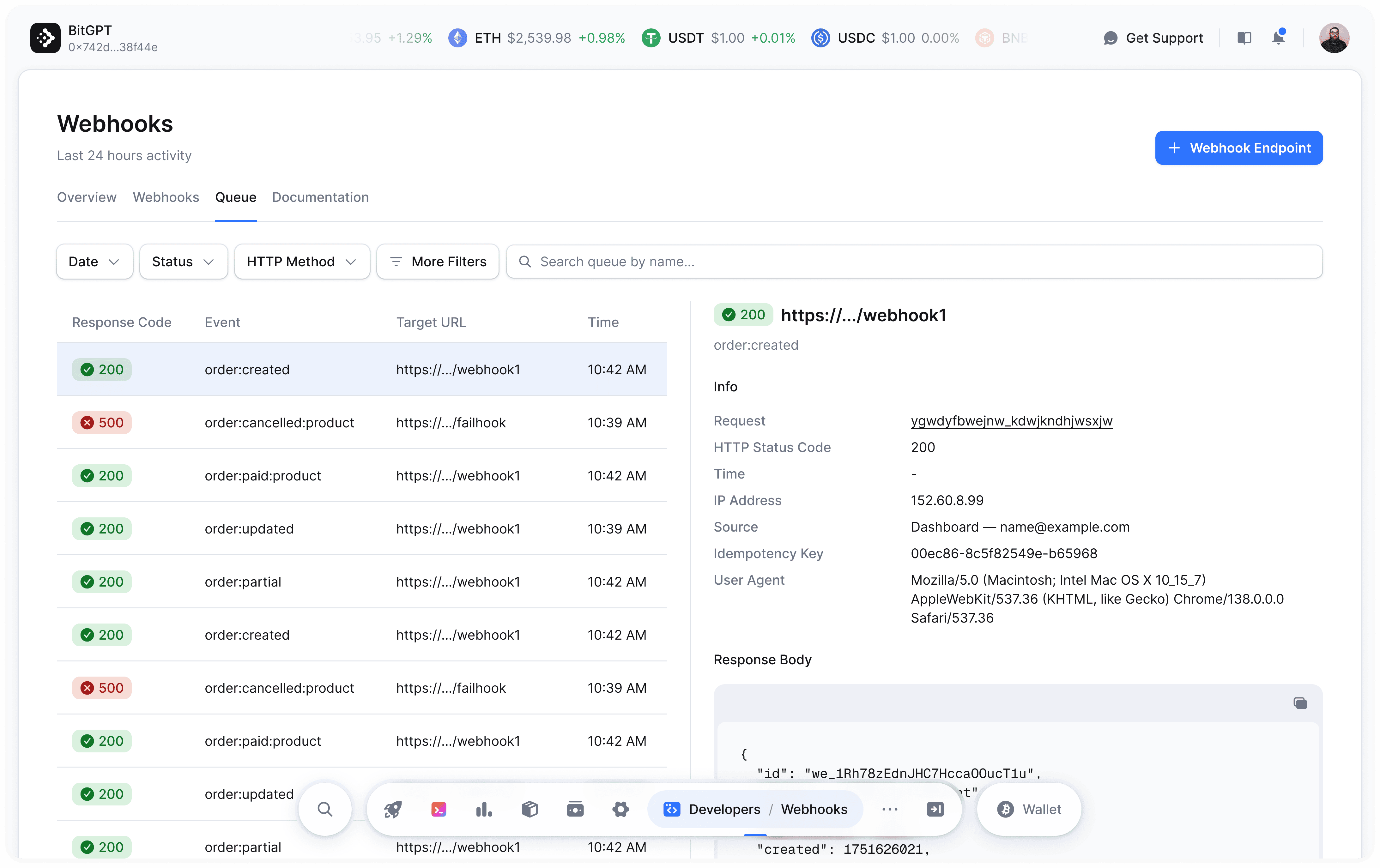Open the ellipsis menu next to Webhooks breadcrumb
The image size is (1380, 868).
[889, 809]
